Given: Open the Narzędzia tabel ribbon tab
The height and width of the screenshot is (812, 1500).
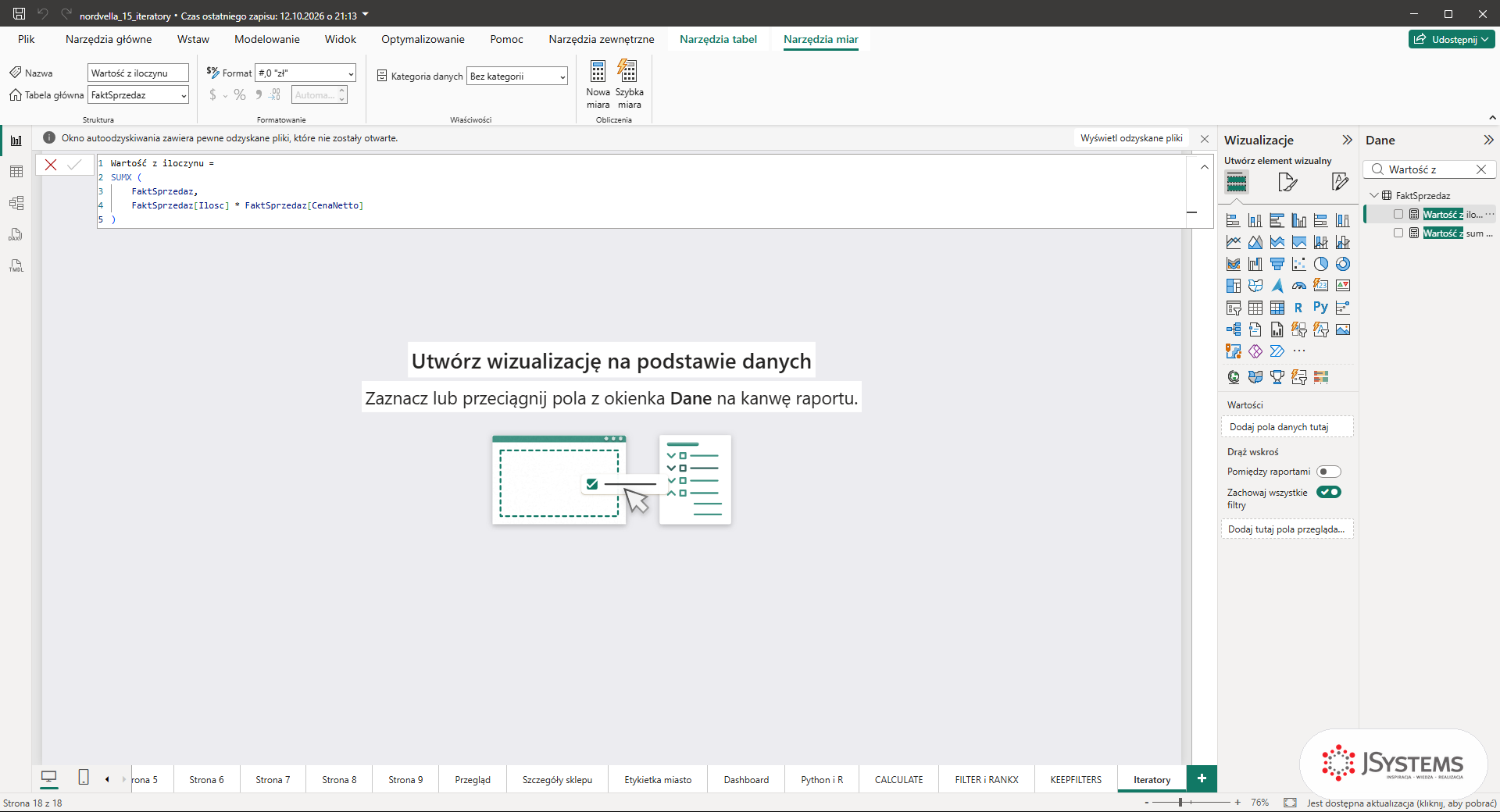Looking at the screenshot, I should (x=718, y=39).
